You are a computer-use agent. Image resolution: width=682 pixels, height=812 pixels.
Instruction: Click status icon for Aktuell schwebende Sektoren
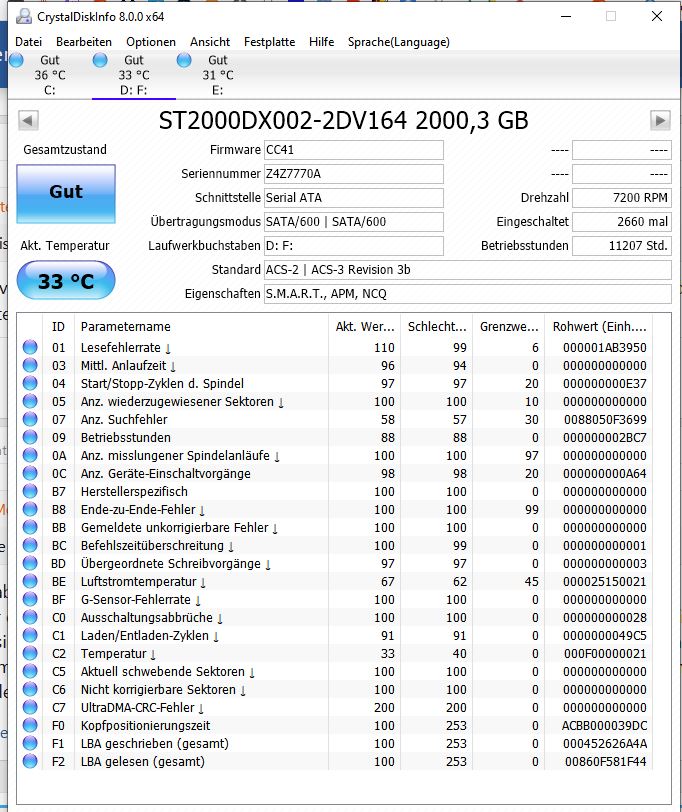click(x=30, y=671)
